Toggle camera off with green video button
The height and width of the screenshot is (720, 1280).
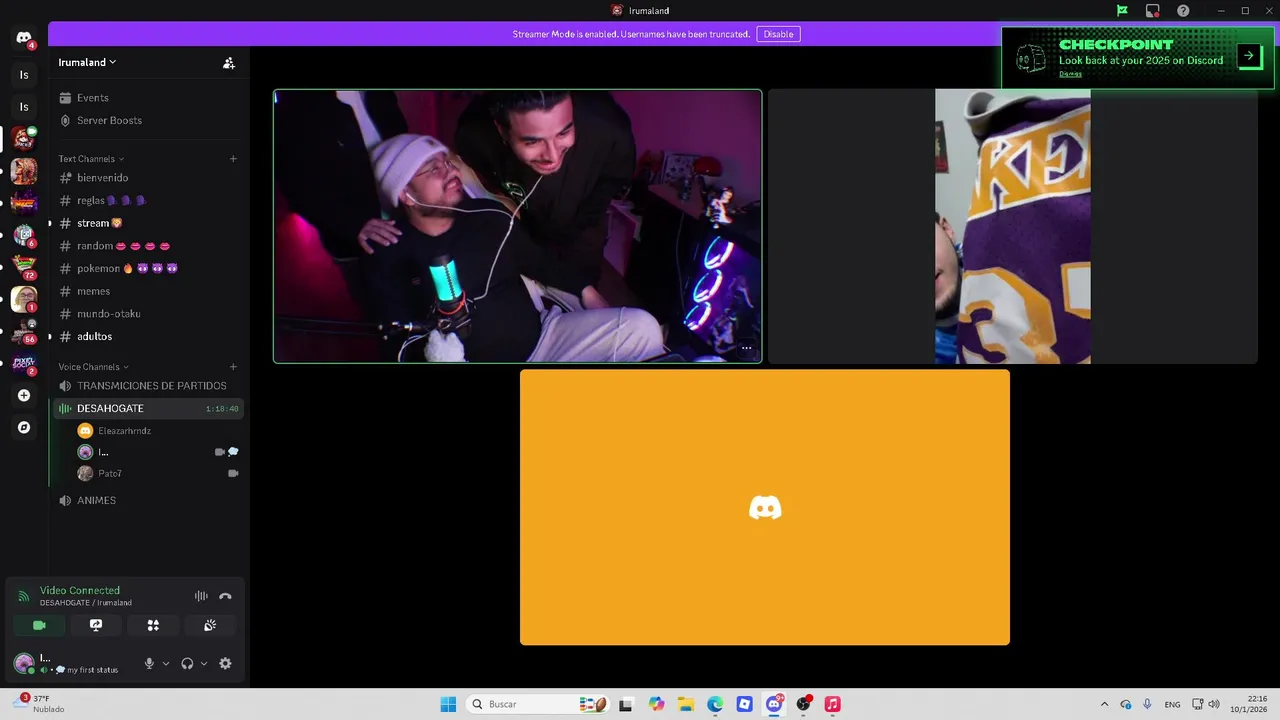coord(39,625)
